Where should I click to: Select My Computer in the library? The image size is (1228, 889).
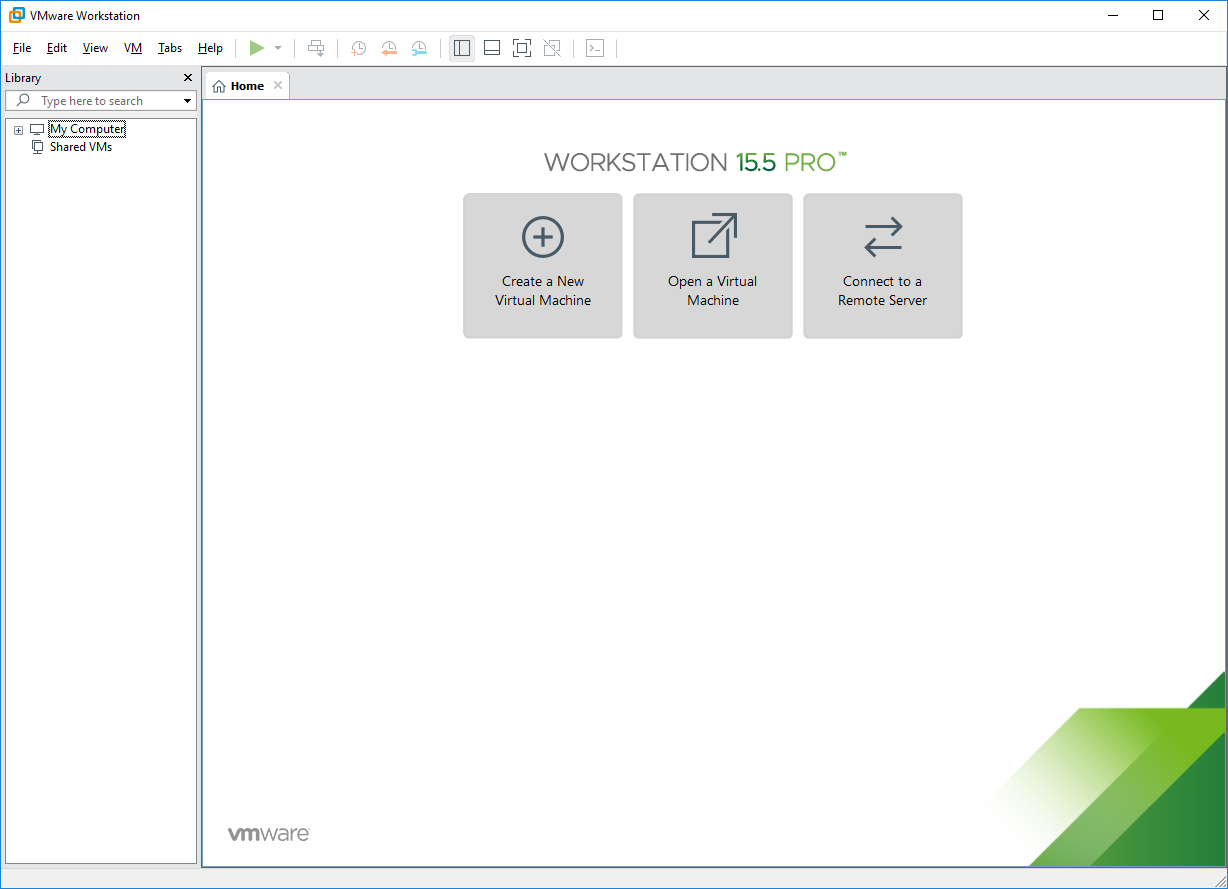[x=87, y=129]
